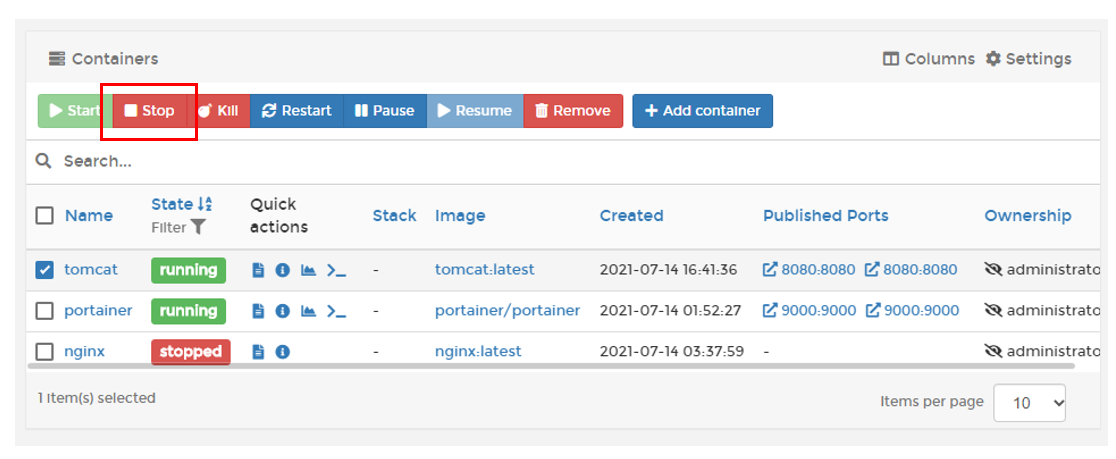Open first 8080:8080 published port link
The width and height of the screenshot is (1116, 459).
pos(809,270)
